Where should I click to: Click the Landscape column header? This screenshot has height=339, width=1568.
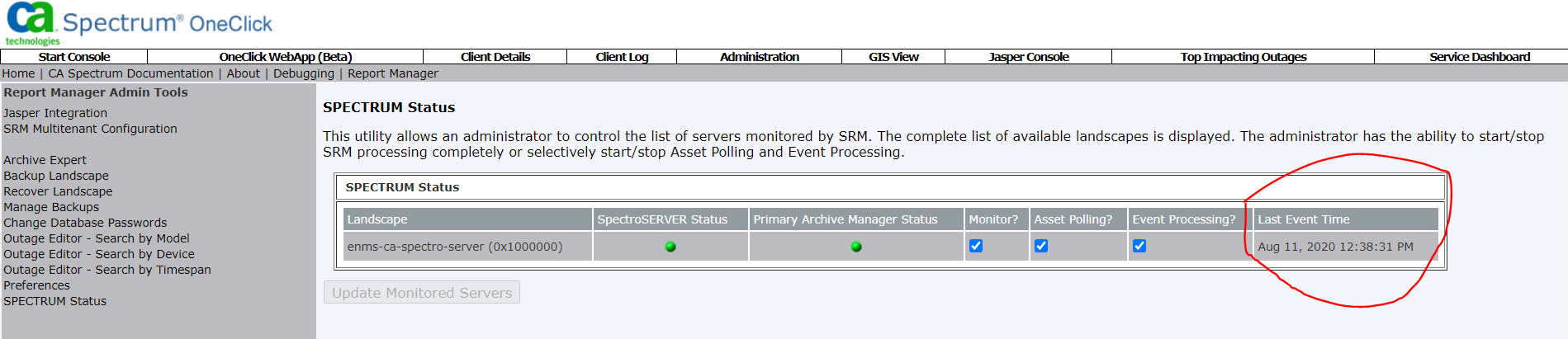click(467, 219)
